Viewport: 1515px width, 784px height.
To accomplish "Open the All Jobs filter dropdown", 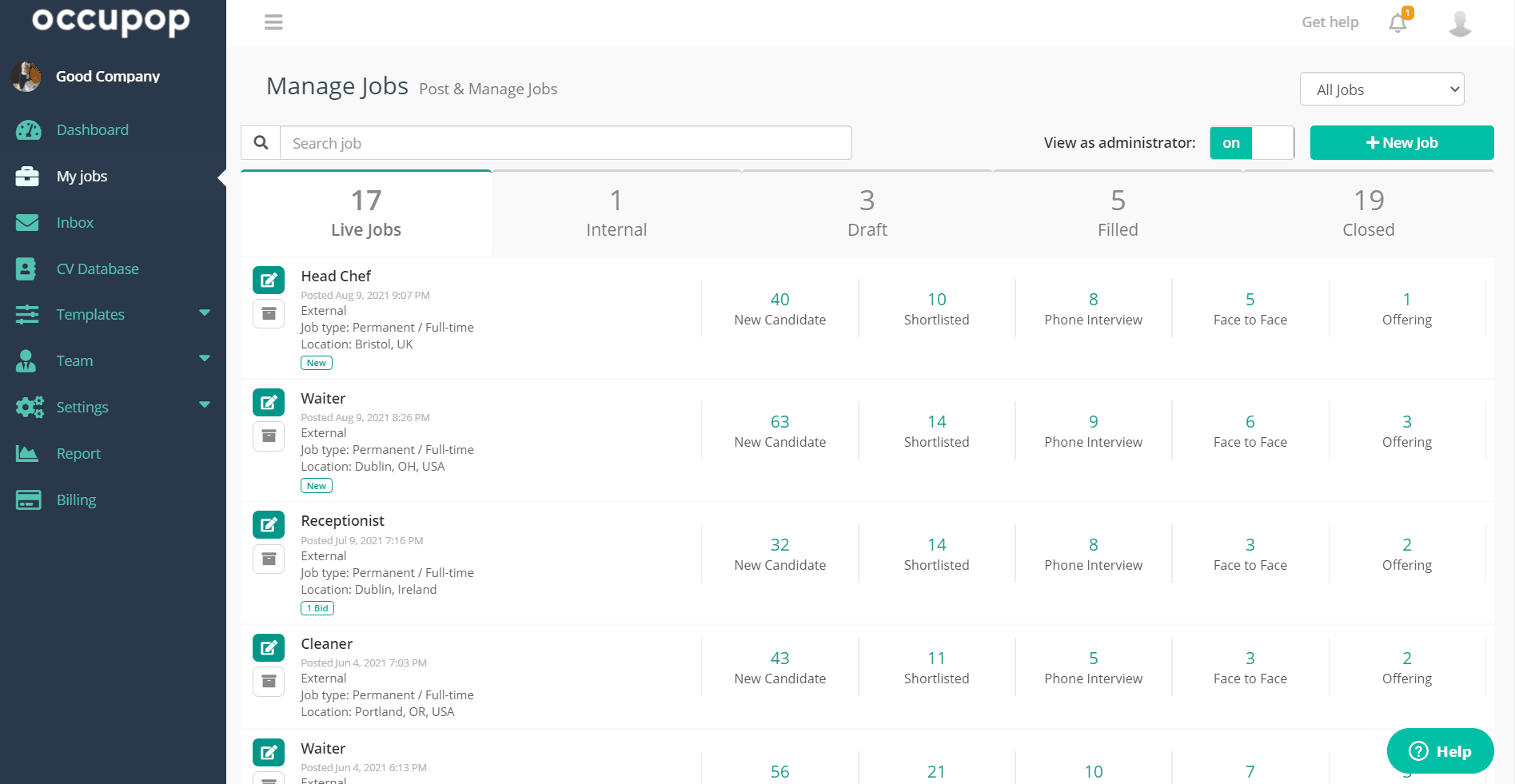I will 1381,89.
